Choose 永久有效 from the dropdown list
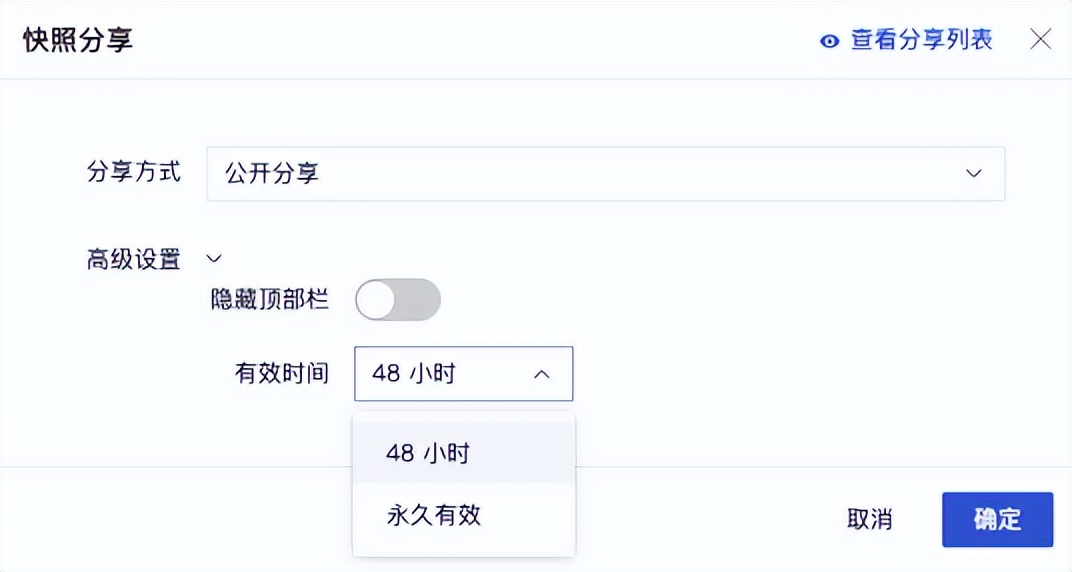The width and height of the screenshot is (1072, 572). coord(464,515)
